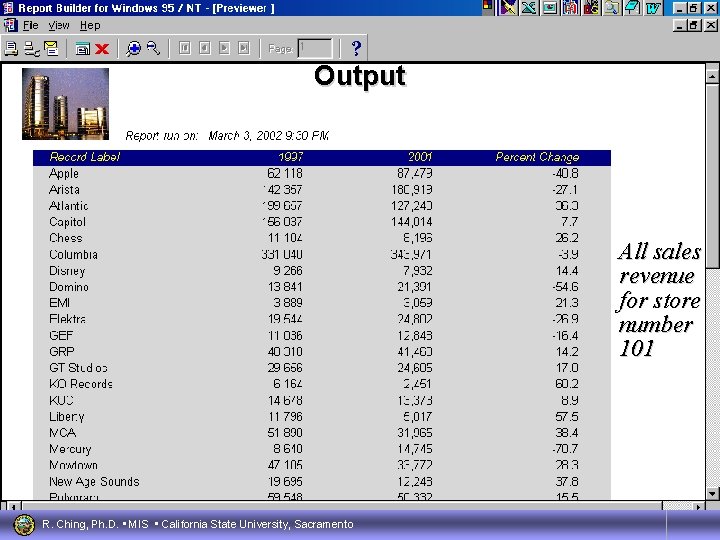Launch PowerPoint from the Office shortcut bar

tap(550, 7)
